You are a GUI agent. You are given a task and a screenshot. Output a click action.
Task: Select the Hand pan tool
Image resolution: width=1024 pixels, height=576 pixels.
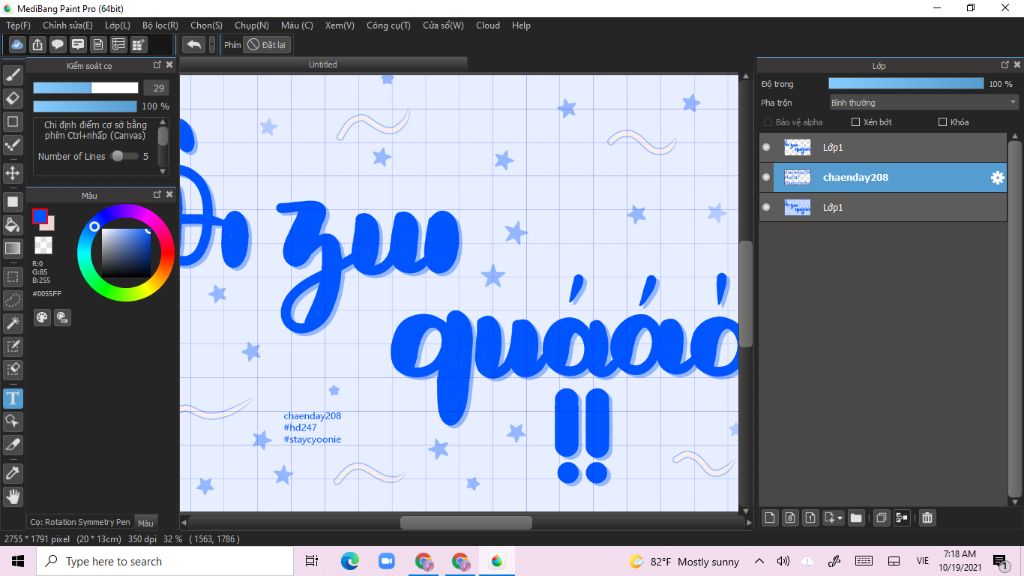pyautogui.click(x=12, y=497)
